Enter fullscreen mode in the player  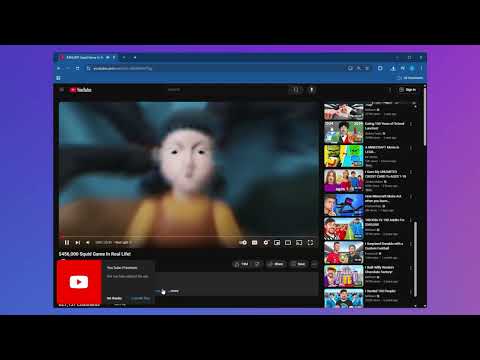click(310, 242)
